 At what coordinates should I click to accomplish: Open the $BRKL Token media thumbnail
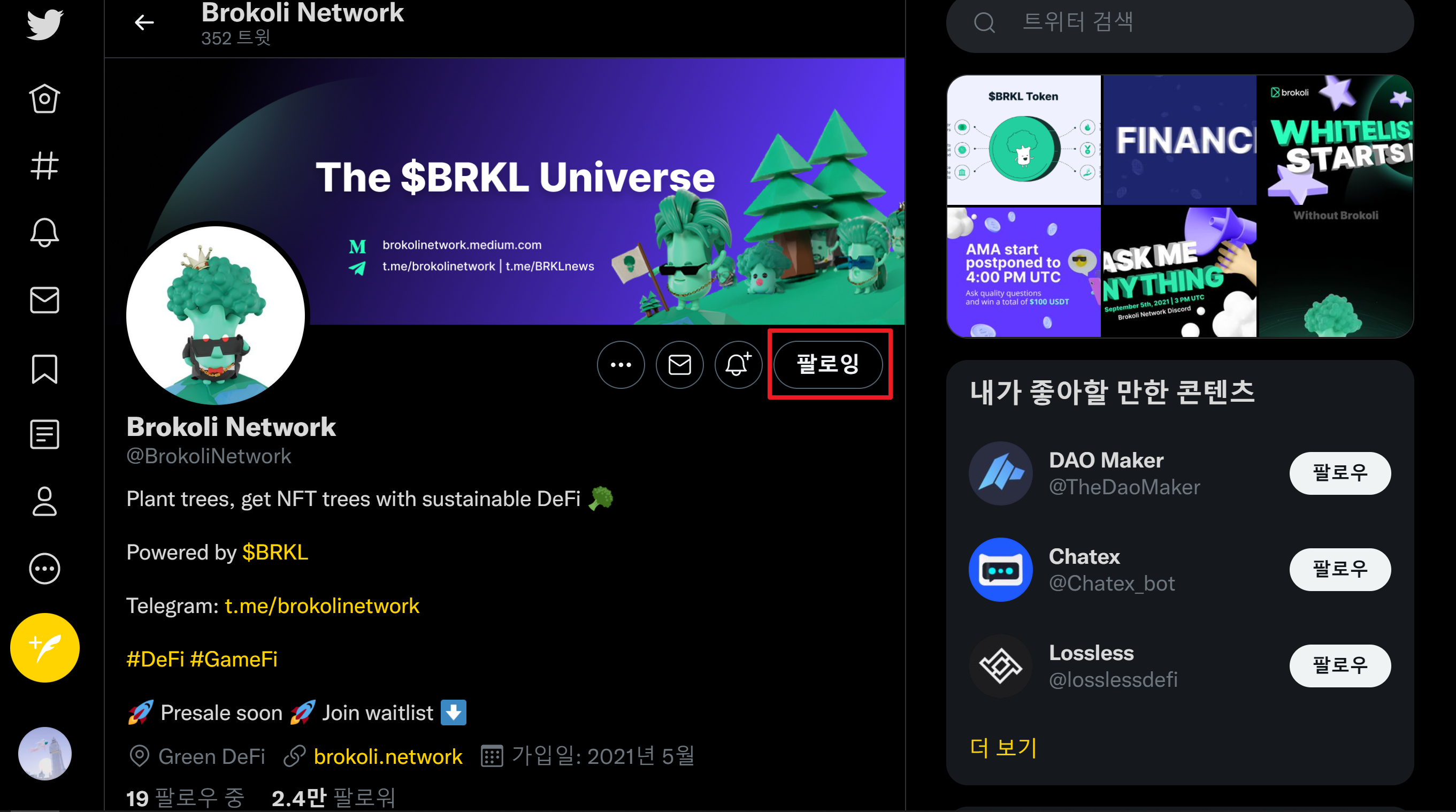(x=1024, y=140)
